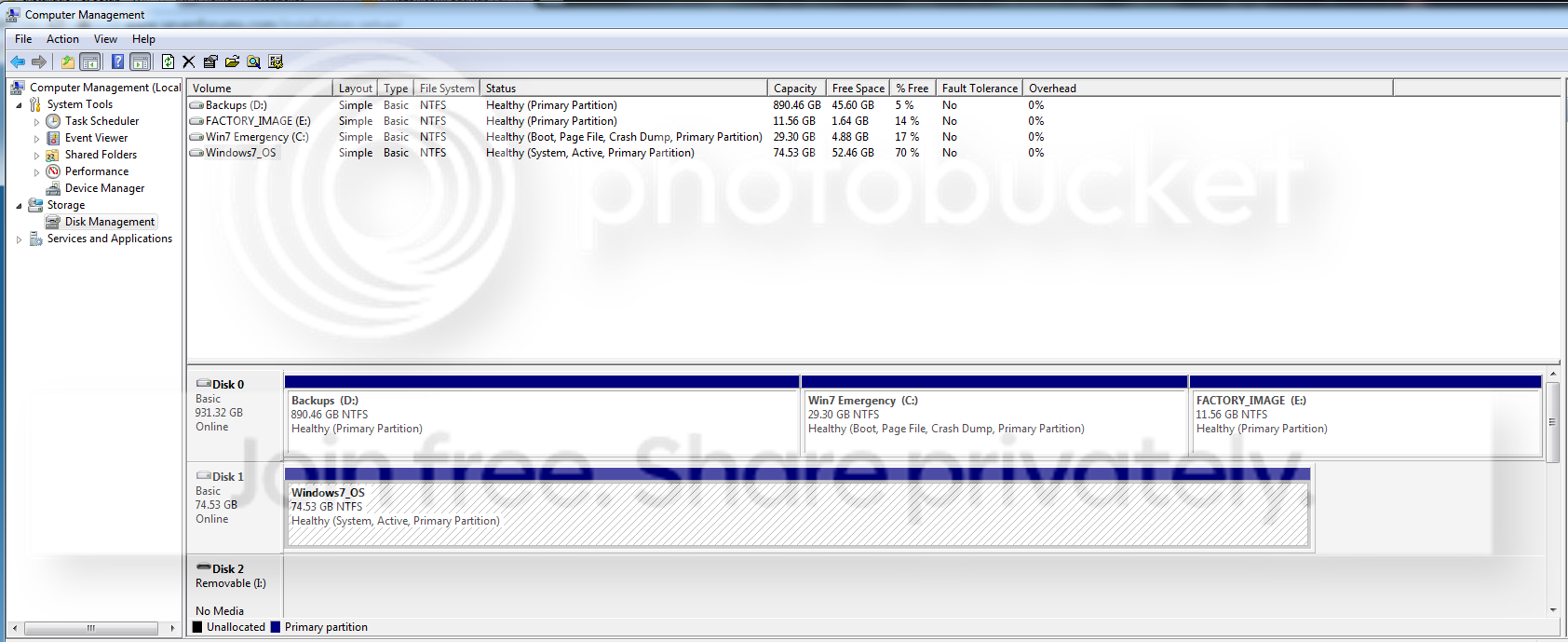The width and height of the screenshot is (1568, 642).
Task: Open the Help menu
Action: click(x=143, y=39)
